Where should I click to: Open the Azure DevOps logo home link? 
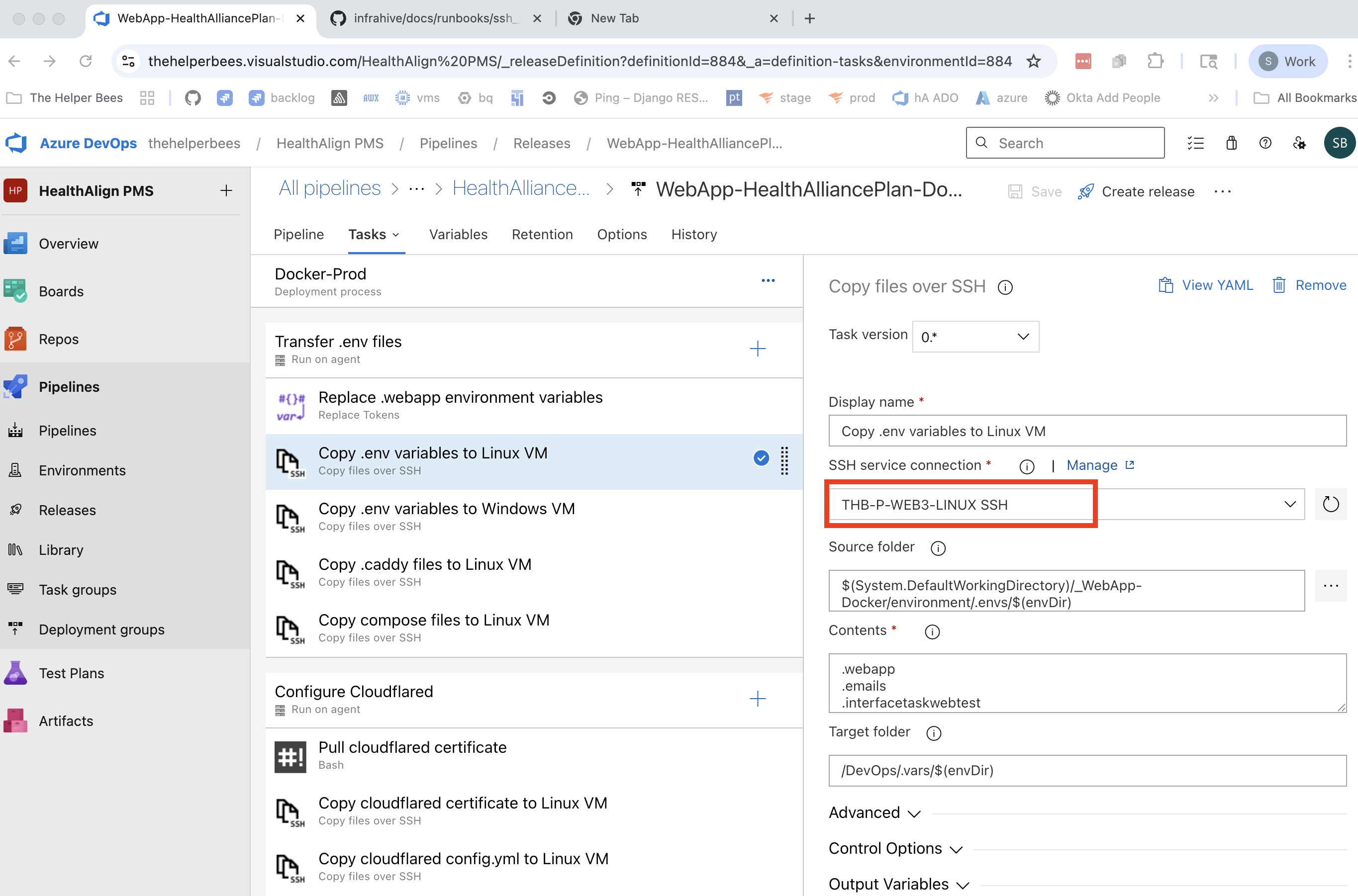[x=15, y=143]
